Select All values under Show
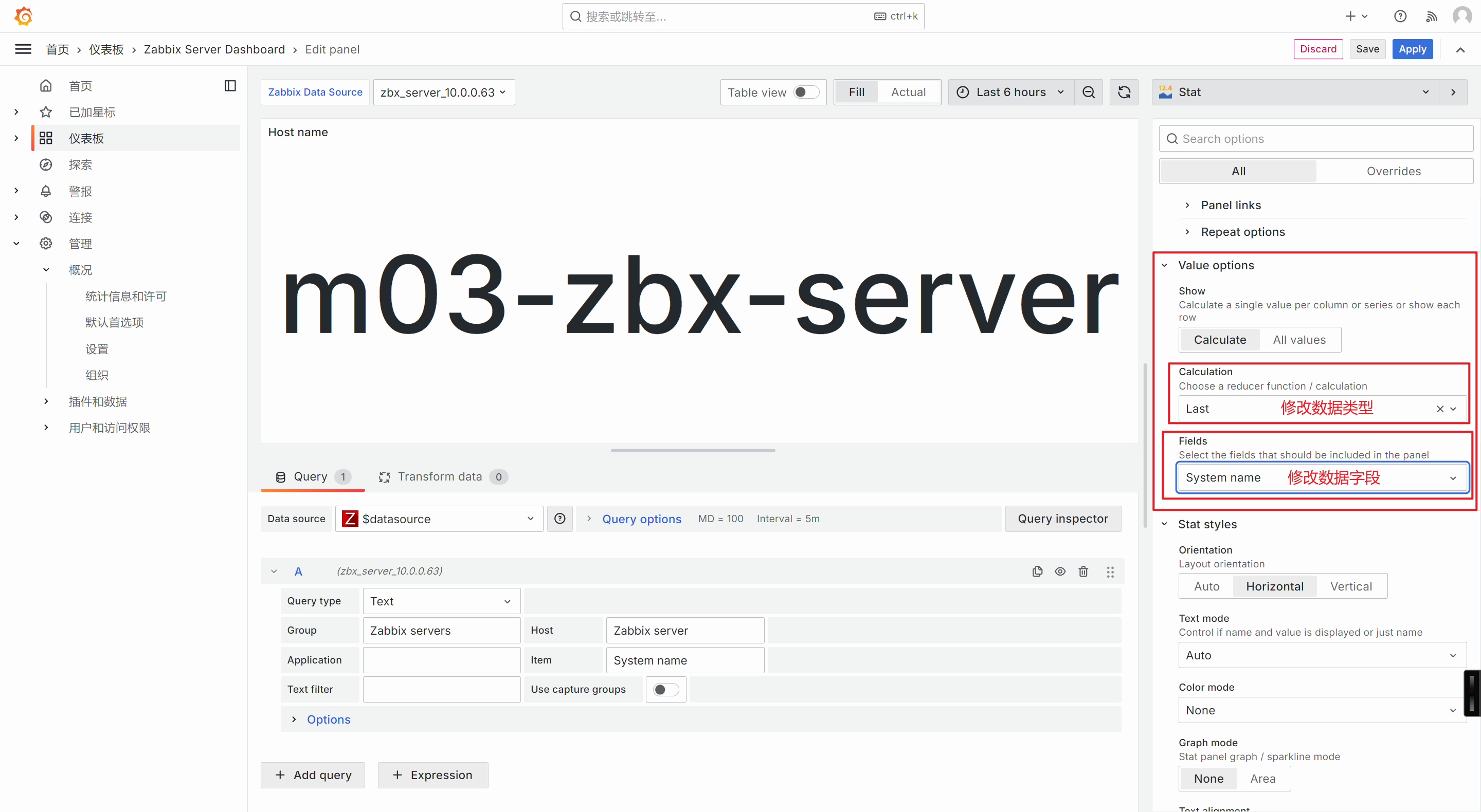The image size is (1481, 812). (x=1299, y=340)
